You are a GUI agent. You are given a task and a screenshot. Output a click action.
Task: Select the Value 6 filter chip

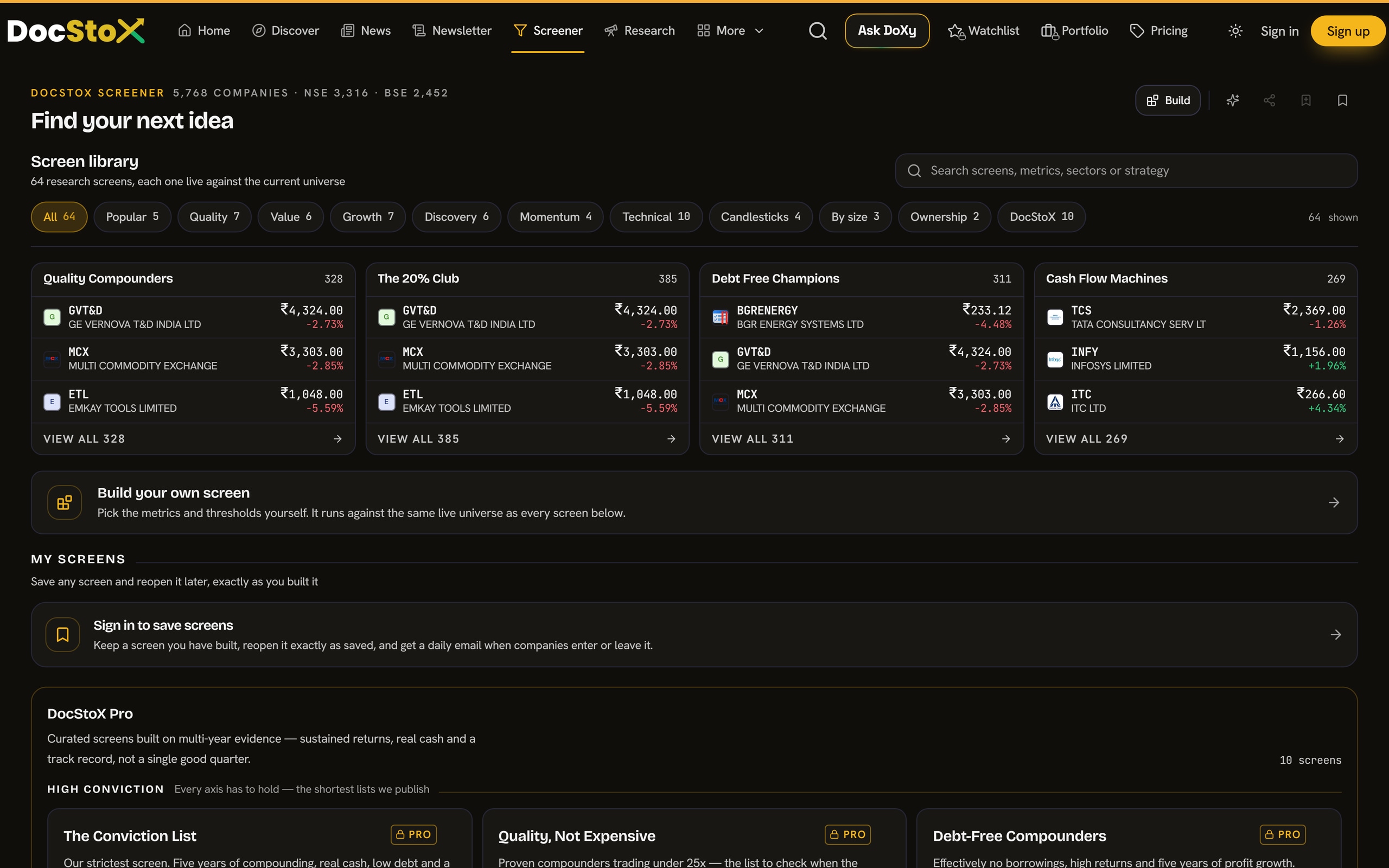tap(290, 217)
